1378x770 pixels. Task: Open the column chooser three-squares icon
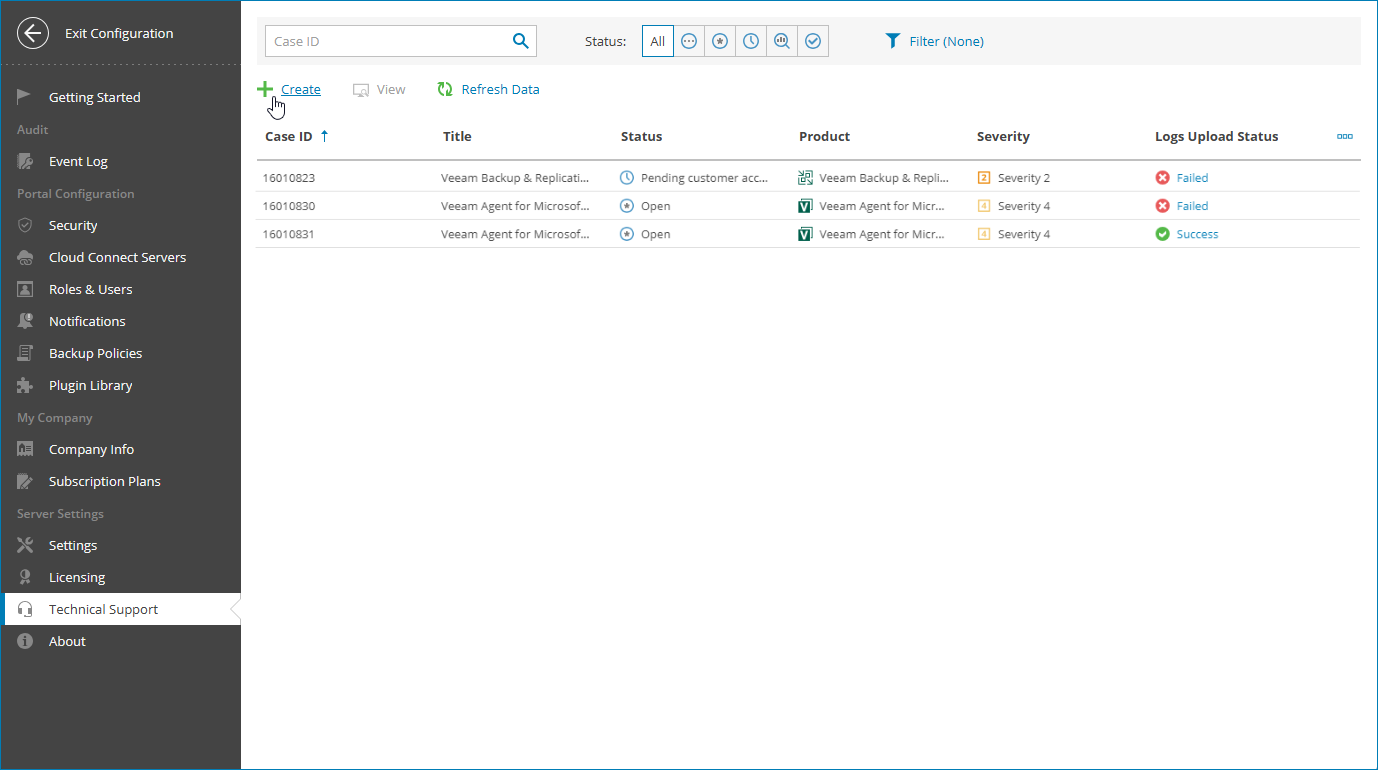[x=1345, y=136]
